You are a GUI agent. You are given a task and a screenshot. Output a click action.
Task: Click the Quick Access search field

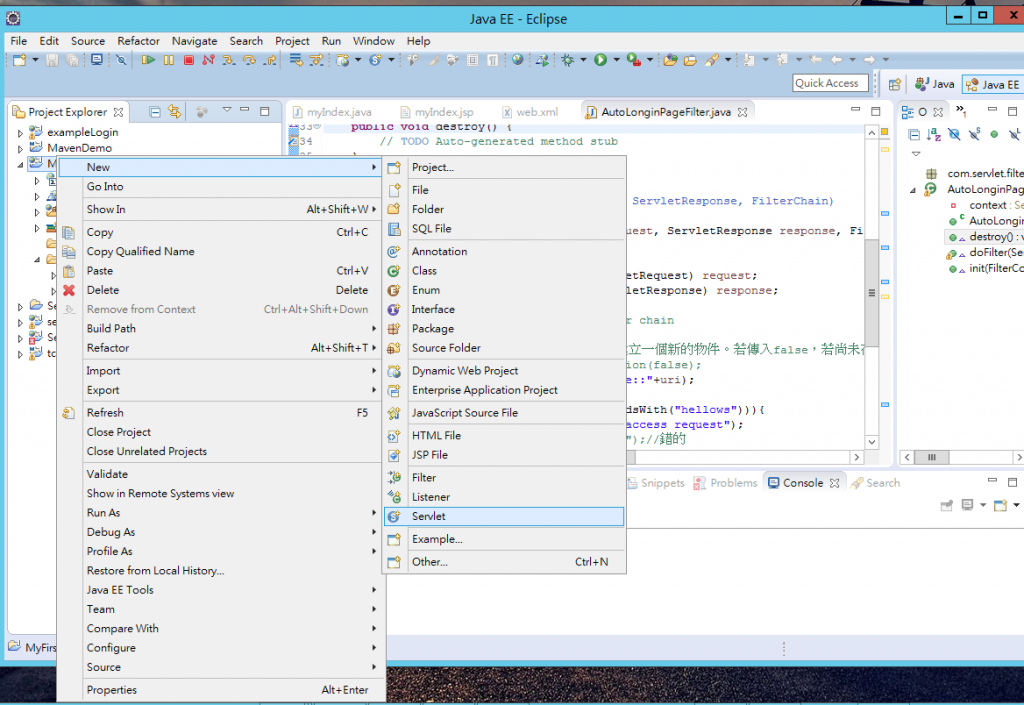[x=829, y=83]
